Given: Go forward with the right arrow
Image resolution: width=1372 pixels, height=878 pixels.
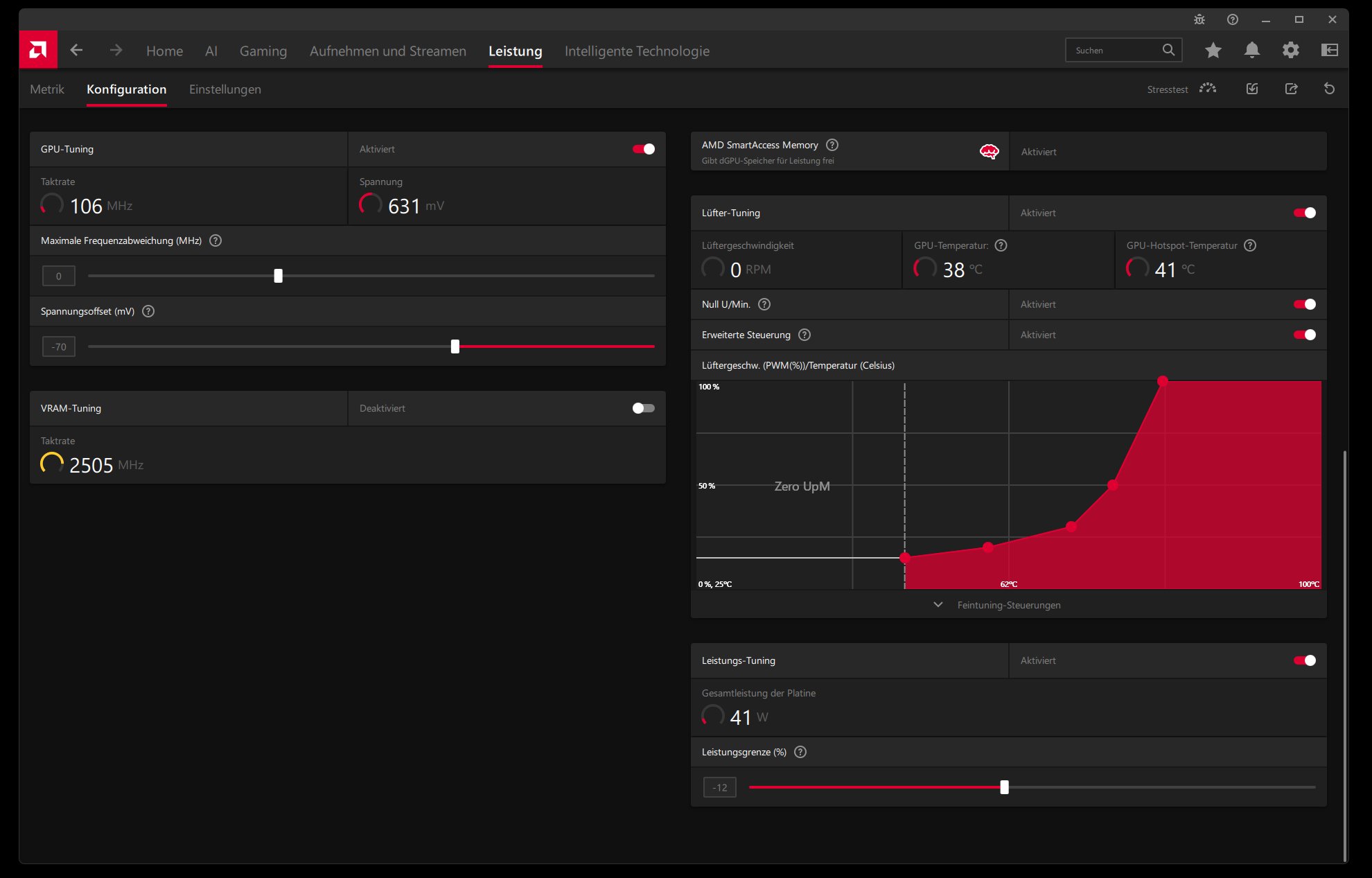Looking at the screenshot, I should [116, 50].
